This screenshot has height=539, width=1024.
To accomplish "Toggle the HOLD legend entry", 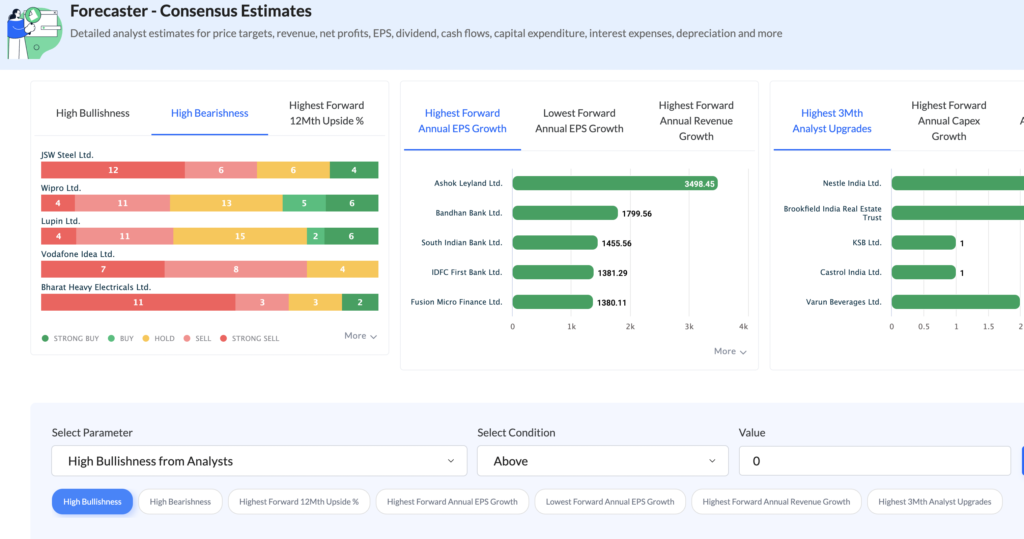I will pyautogui.click(x=159, y=338).
